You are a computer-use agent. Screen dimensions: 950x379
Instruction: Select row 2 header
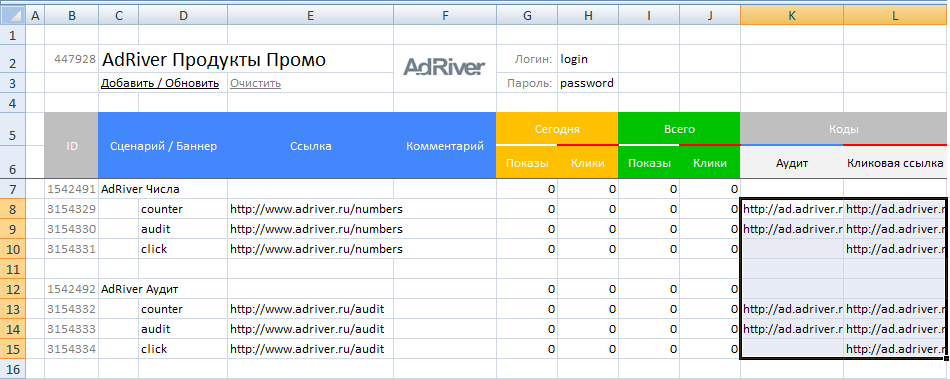click(x=13, y=60)
